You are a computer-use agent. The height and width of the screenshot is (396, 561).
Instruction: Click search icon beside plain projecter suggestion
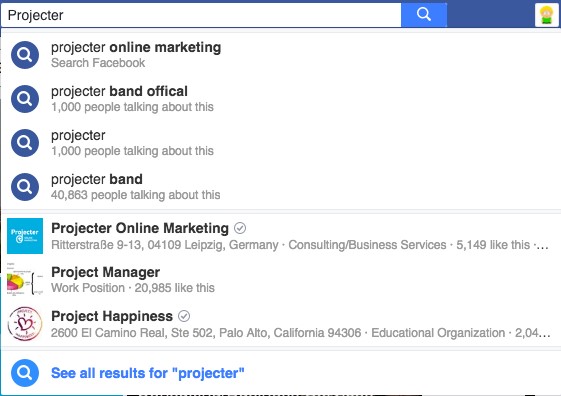25,143
